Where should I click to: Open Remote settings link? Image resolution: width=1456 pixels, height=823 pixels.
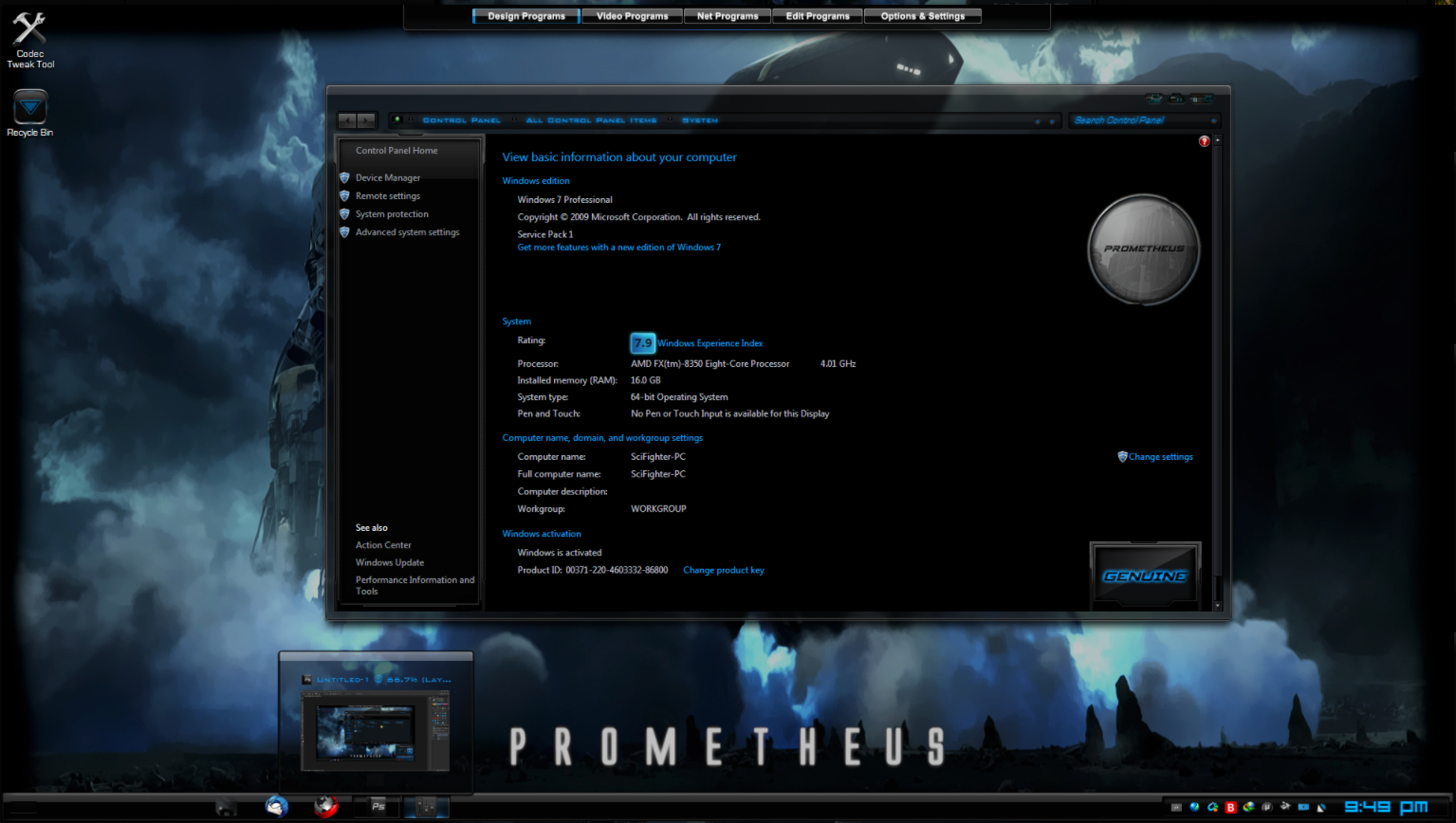pyautogui.click(x=388, y=195)
